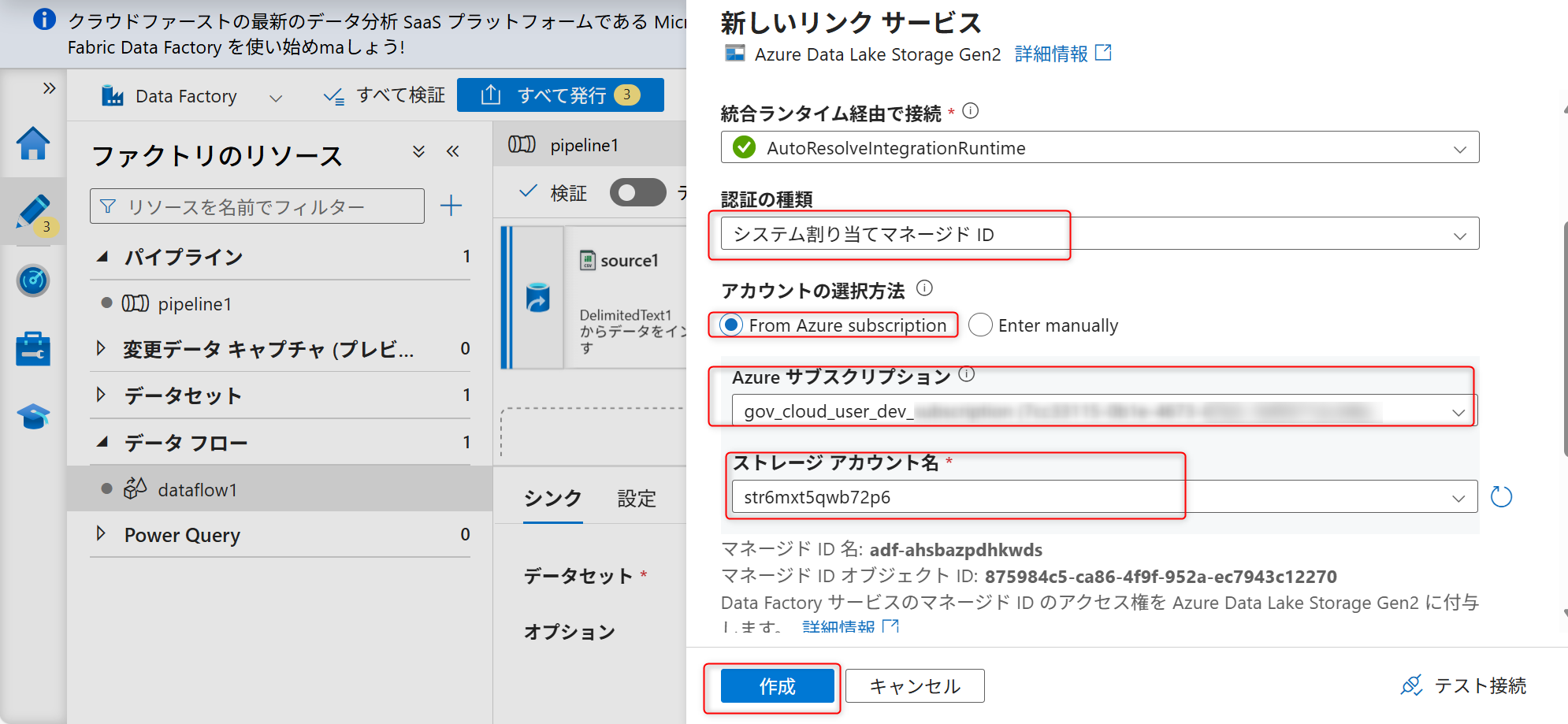Select the Enter manually radio button
The height and width of the screenshot is (724, 1568).
point(980,325)
